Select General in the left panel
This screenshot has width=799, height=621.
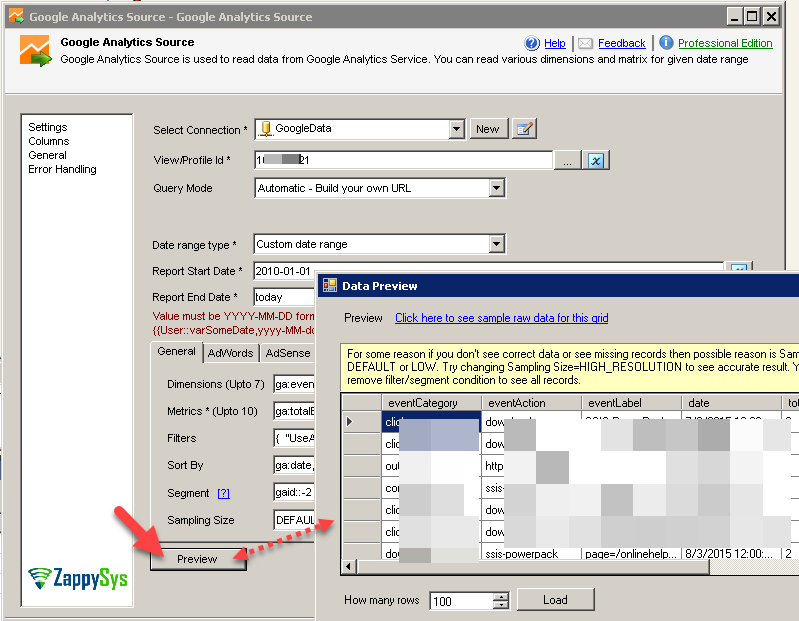47,155
